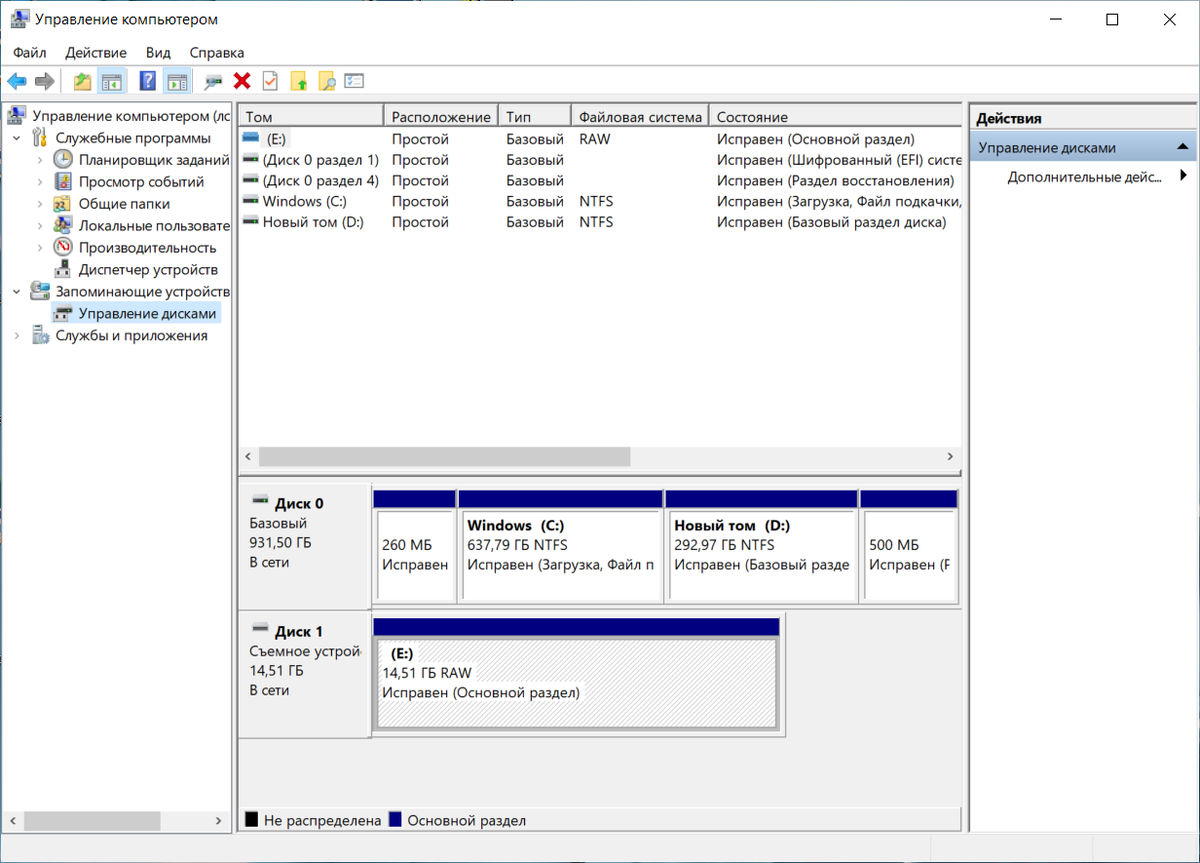Click the blue Back arrow in toolbar
This screenshot has height=863, width=1200.
(17, 81)
